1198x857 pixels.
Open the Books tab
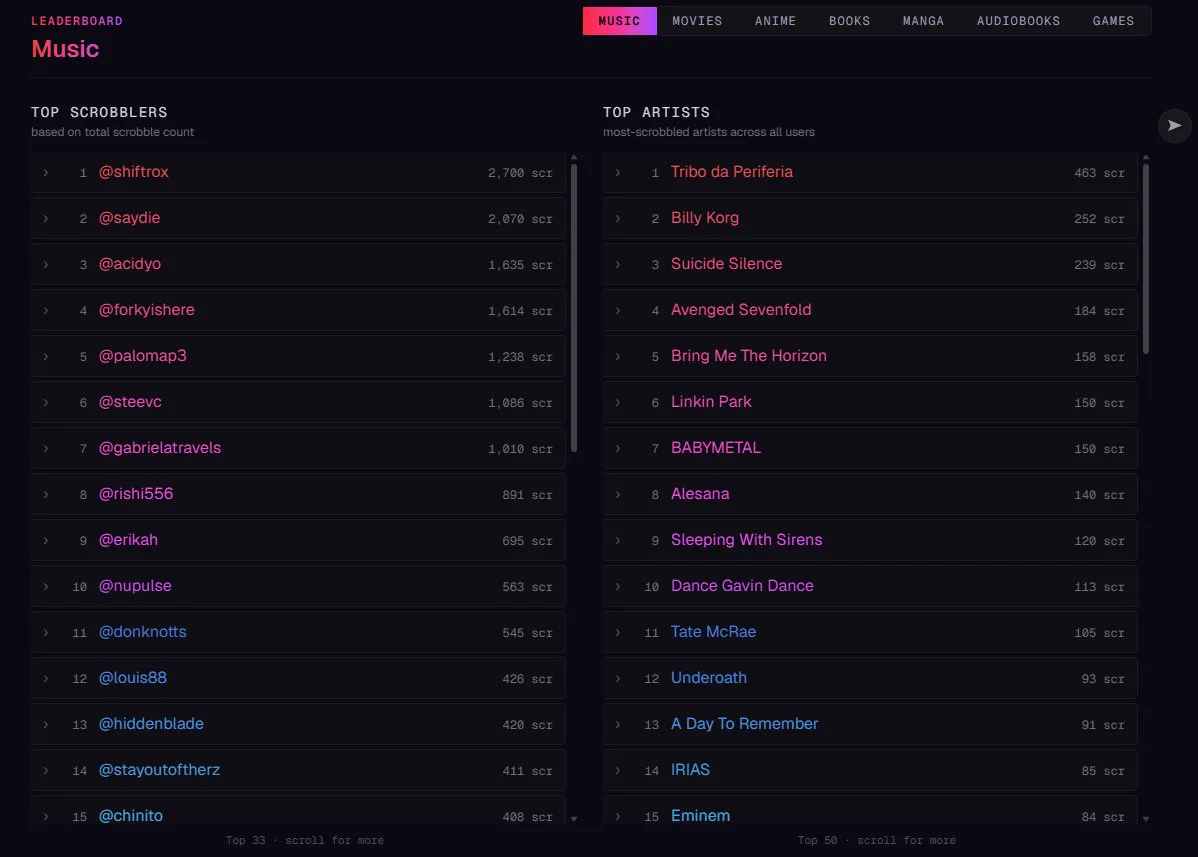(850, 21)
